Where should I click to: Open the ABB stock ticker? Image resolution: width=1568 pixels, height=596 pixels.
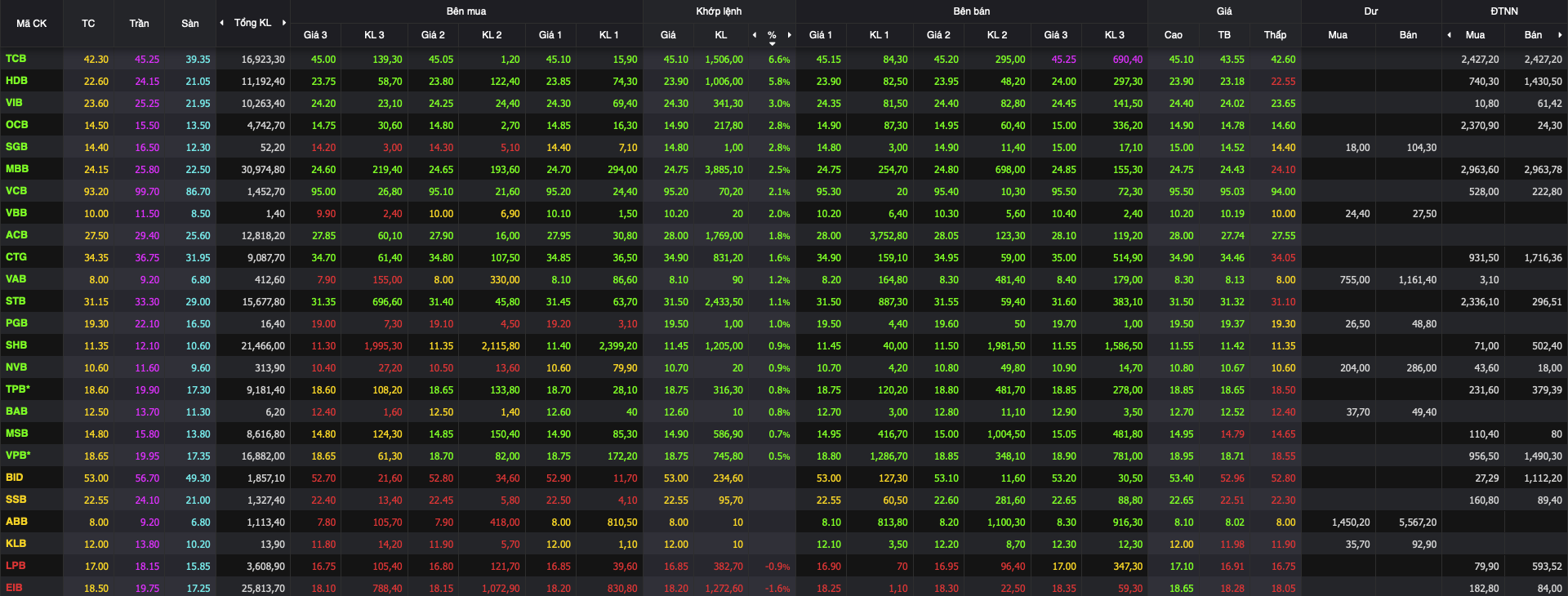(x=16, y=522)
